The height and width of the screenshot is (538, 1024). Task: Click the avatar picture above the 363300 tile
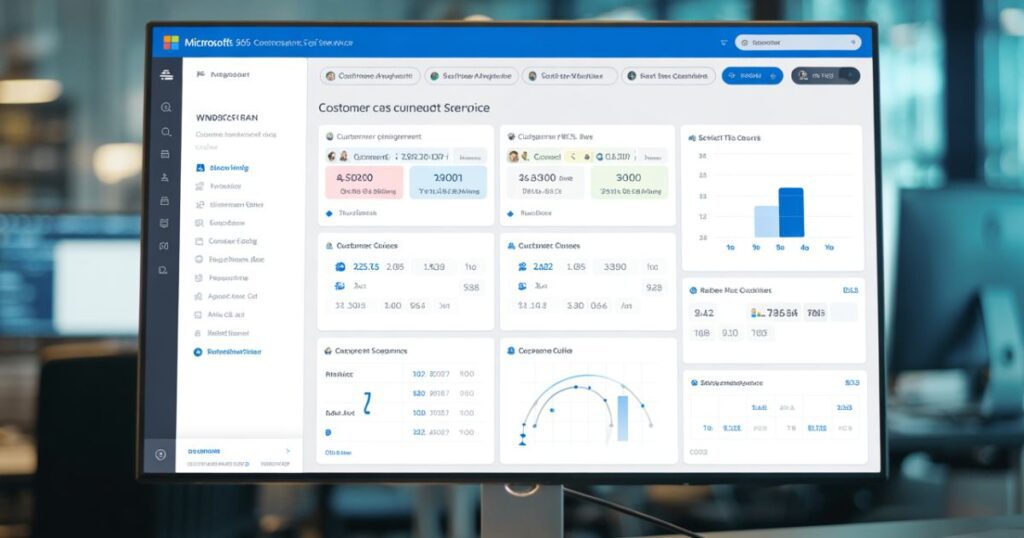click(x=514, y=157)
